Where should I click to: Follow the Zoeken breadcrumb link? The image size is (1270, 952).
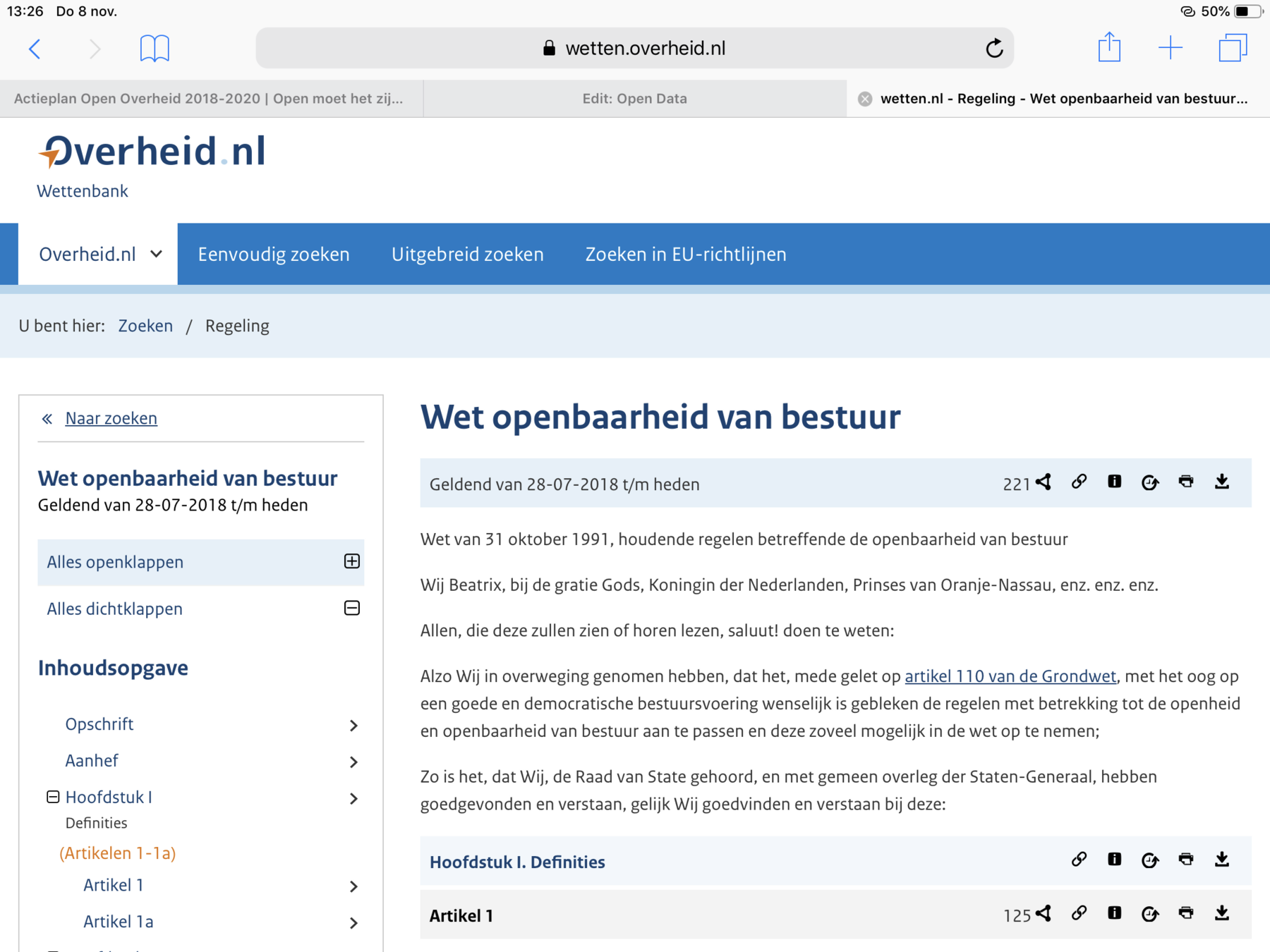coord(145,326)
